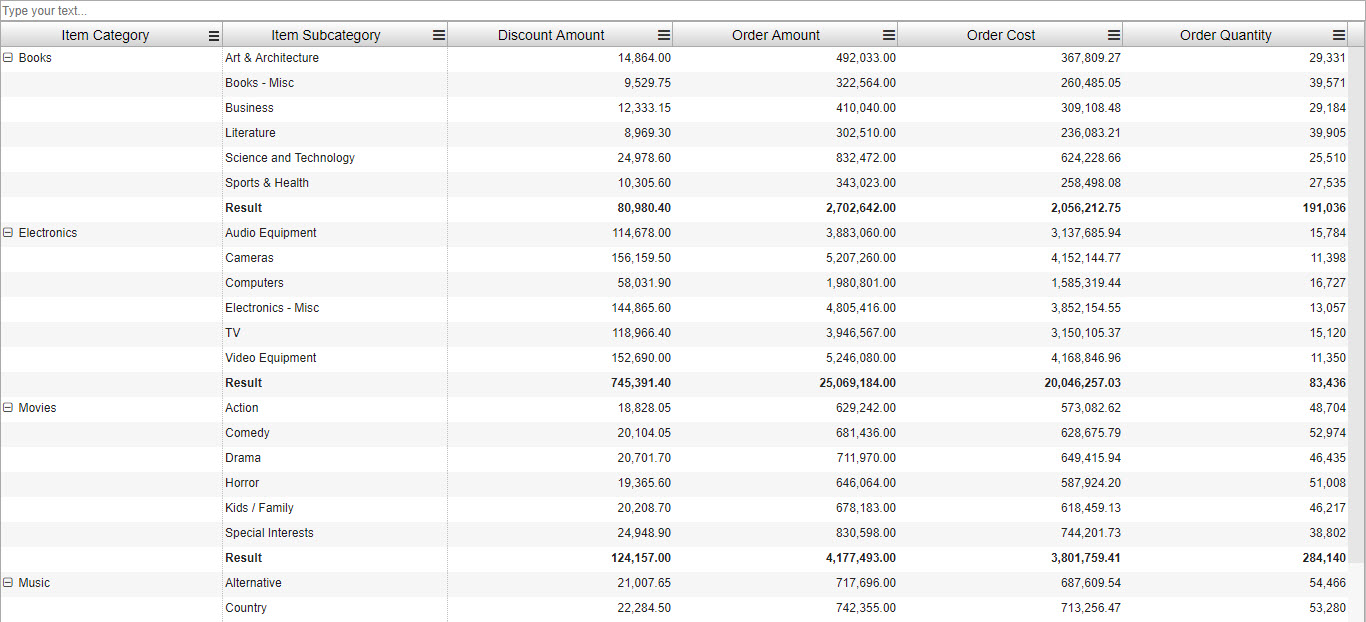Click the Discount Amount column header label
The height and width of the screenshot is (622, 1366).
(551, 35)
